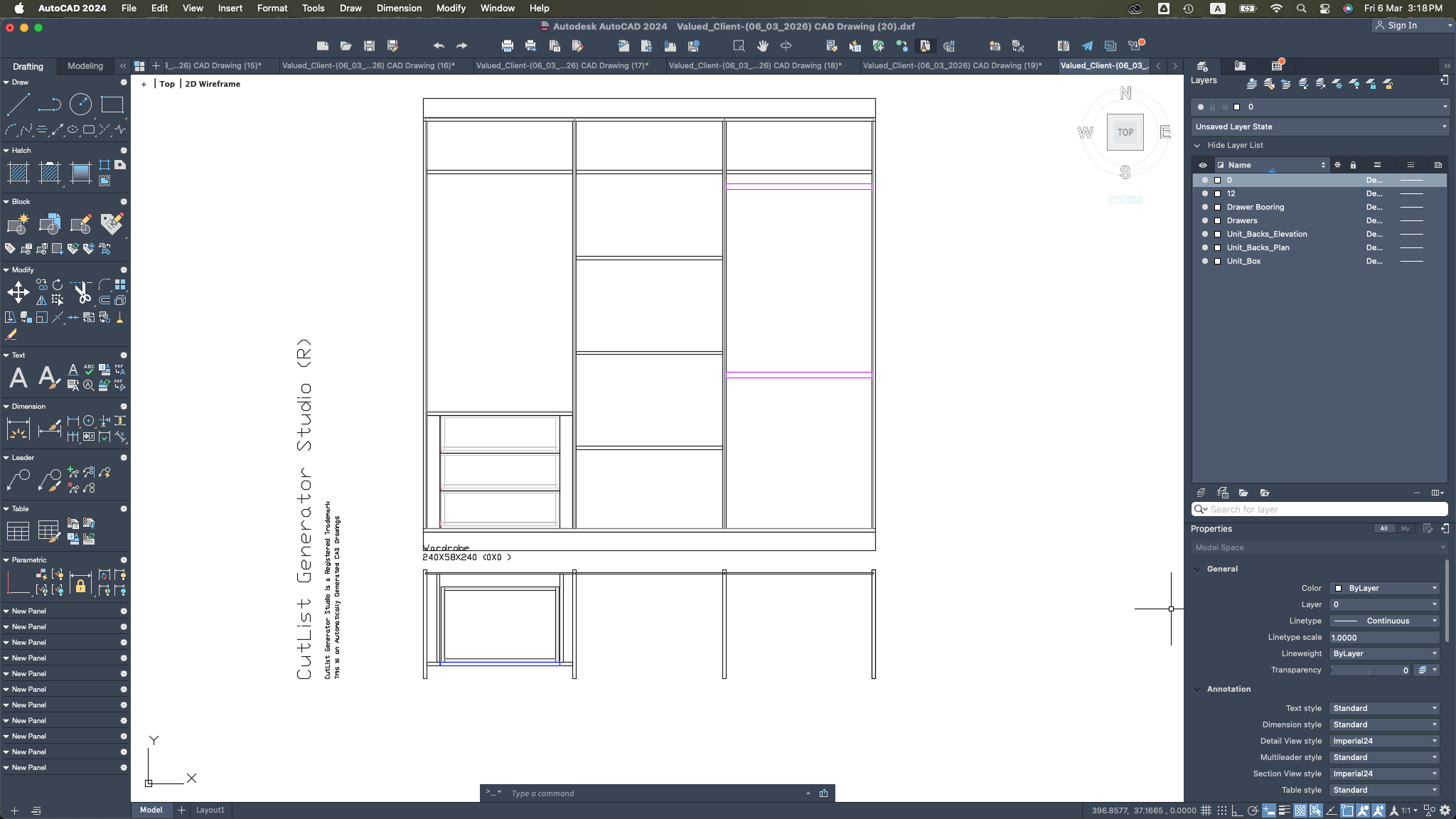The height and width of the screenshot is (819, 1456).
Task: Switch to the Modeling tab
Action: pyautogui.click(x=85, y=66)
